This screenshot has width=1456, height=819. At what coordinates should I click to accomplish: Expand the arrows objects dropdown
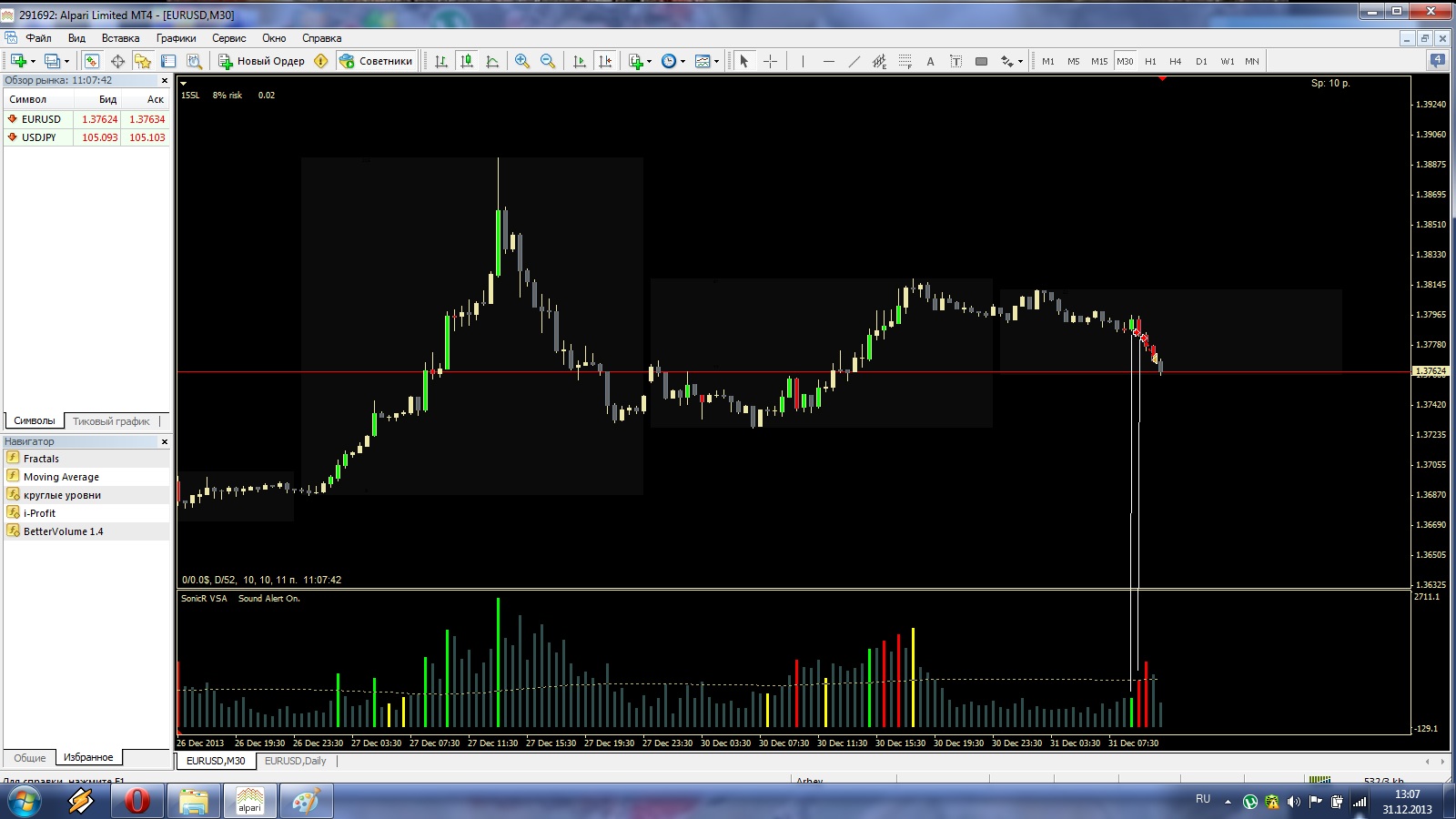tap(1020, 62)
